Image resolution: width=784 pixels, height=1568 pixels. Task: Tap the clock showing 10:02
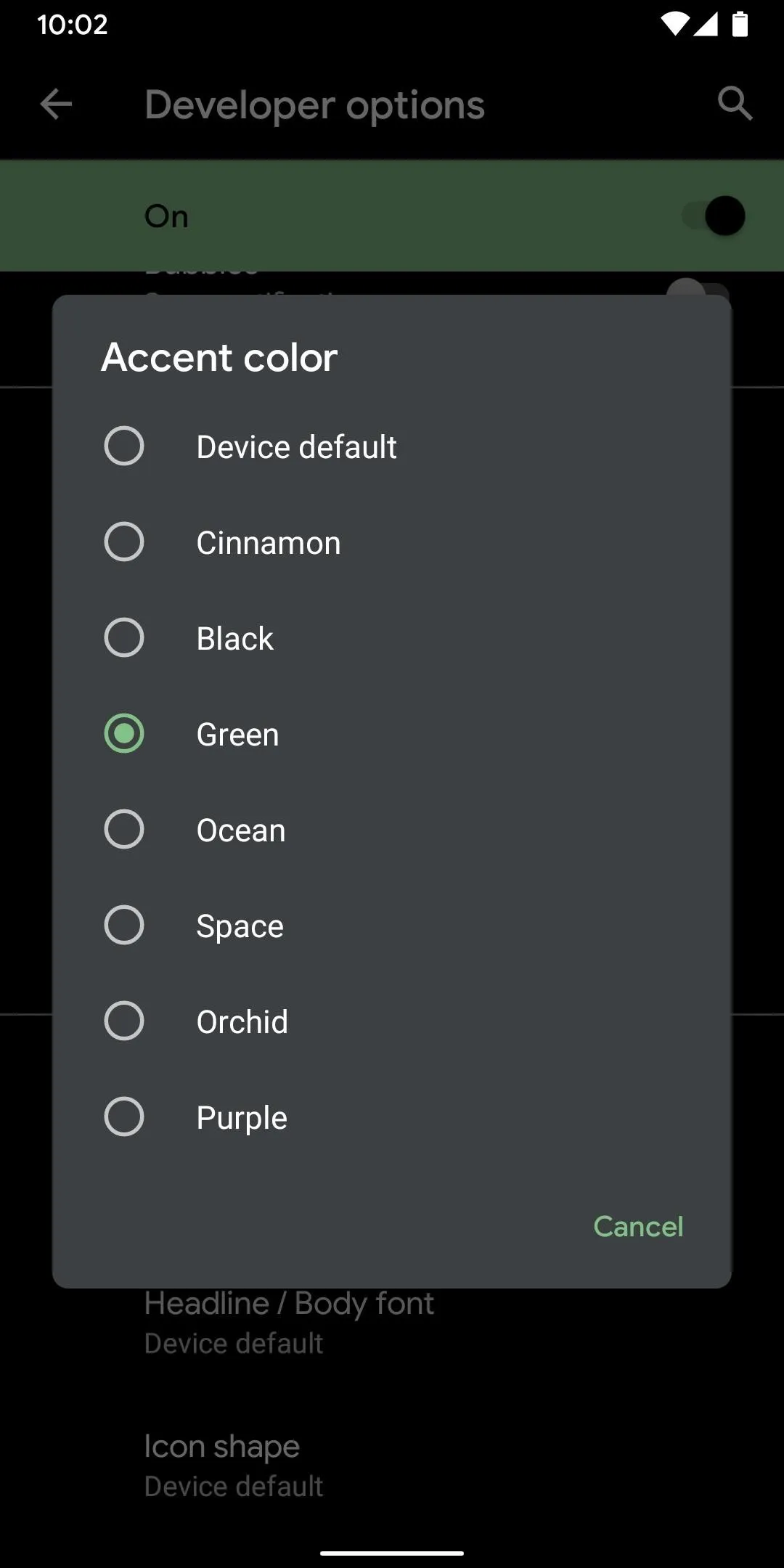(72, 25)
